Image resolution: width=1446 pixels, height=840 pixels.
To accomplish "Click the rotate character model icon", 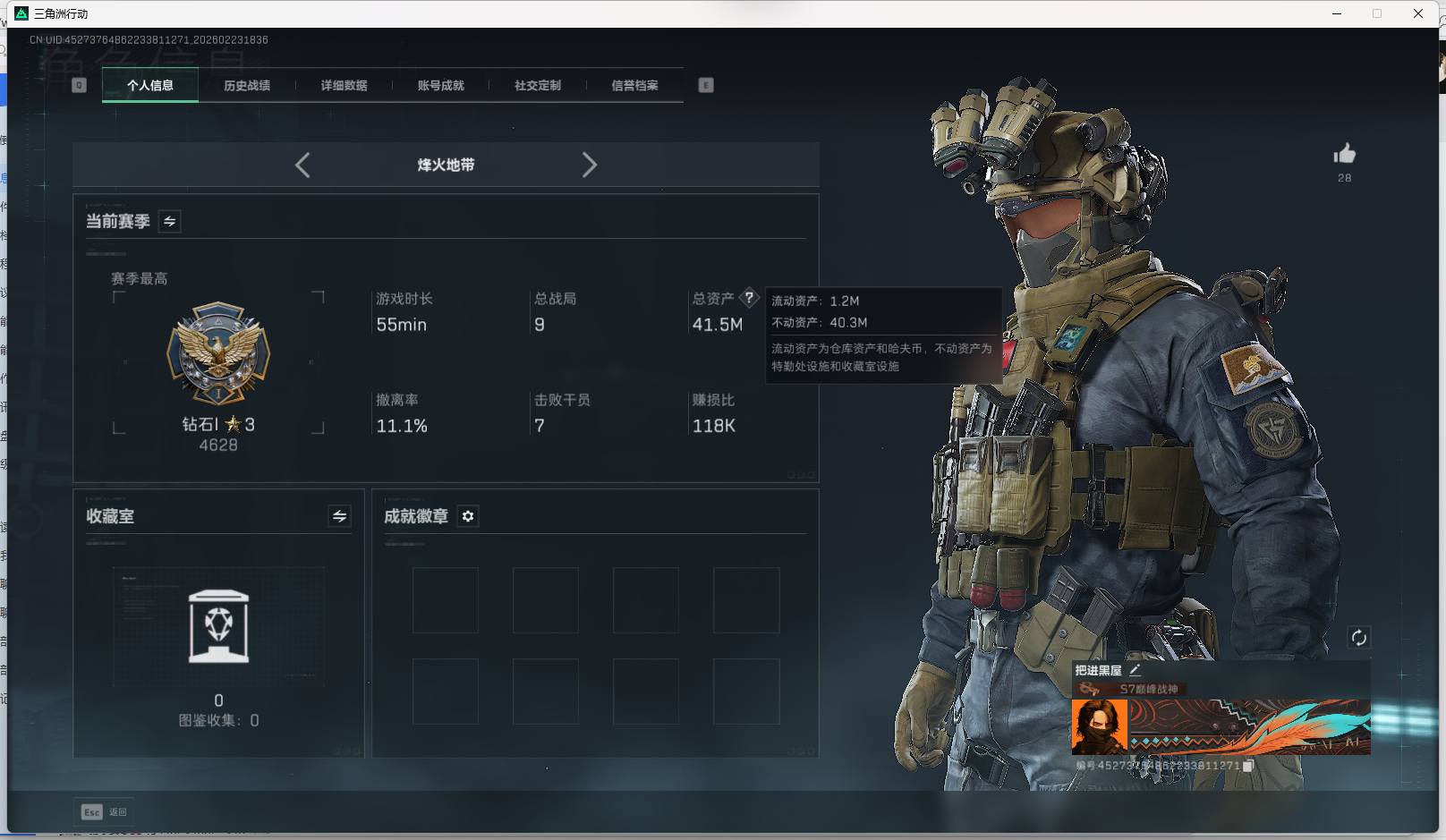I will pos(1358,637).
